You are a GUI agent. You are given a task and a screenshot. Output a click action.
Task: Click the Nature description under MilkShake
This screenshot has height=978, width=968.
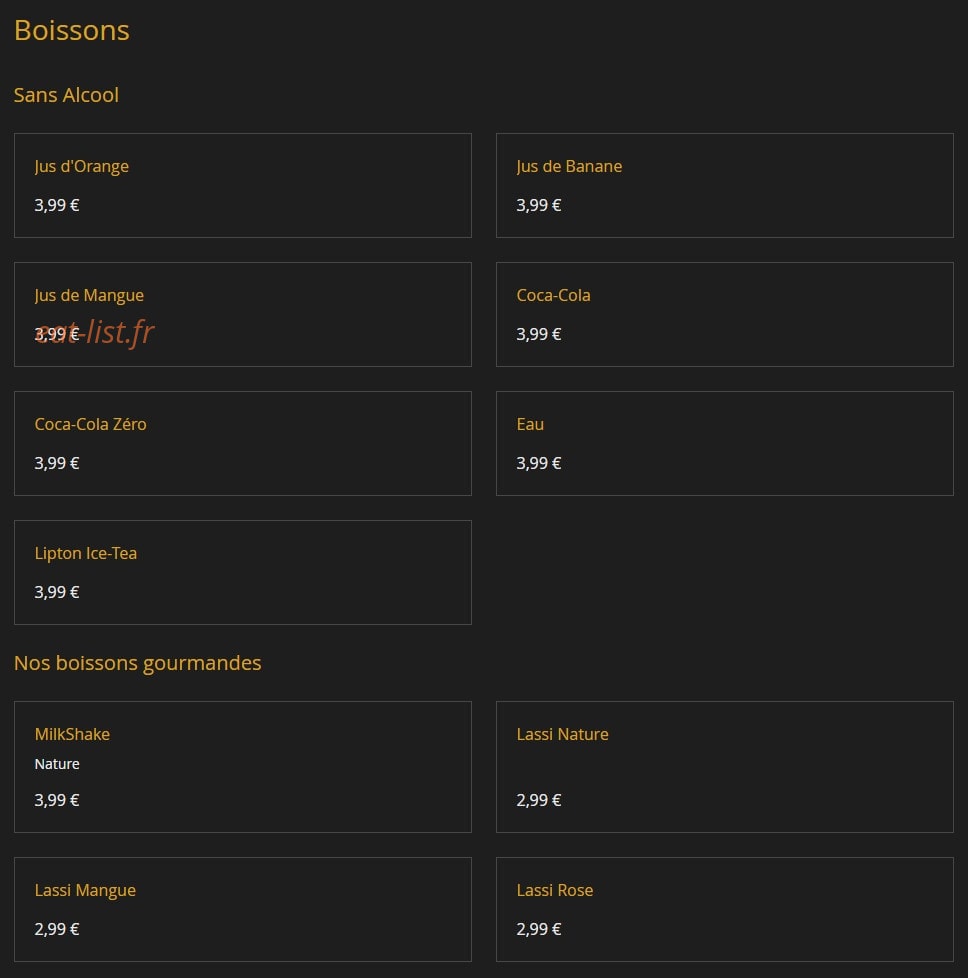[57, 764]
